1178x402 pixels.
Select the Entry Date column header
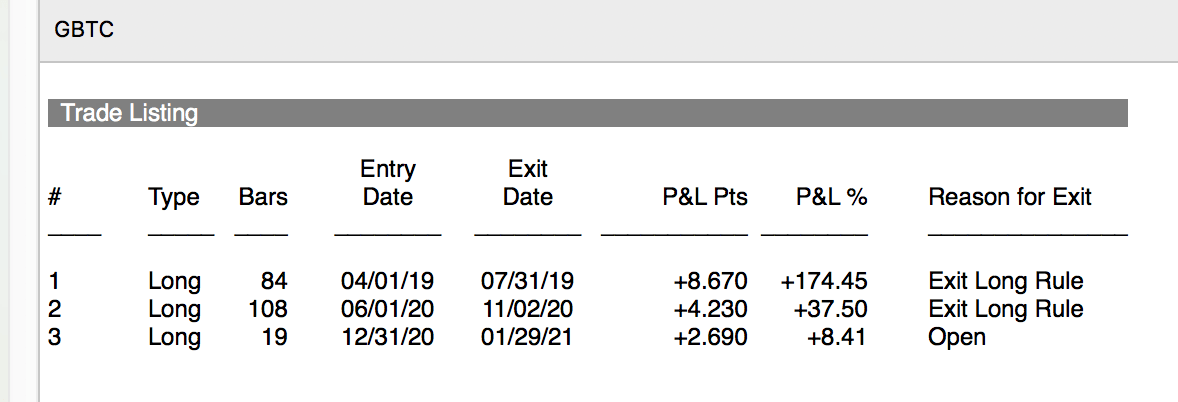pos(388,183)
